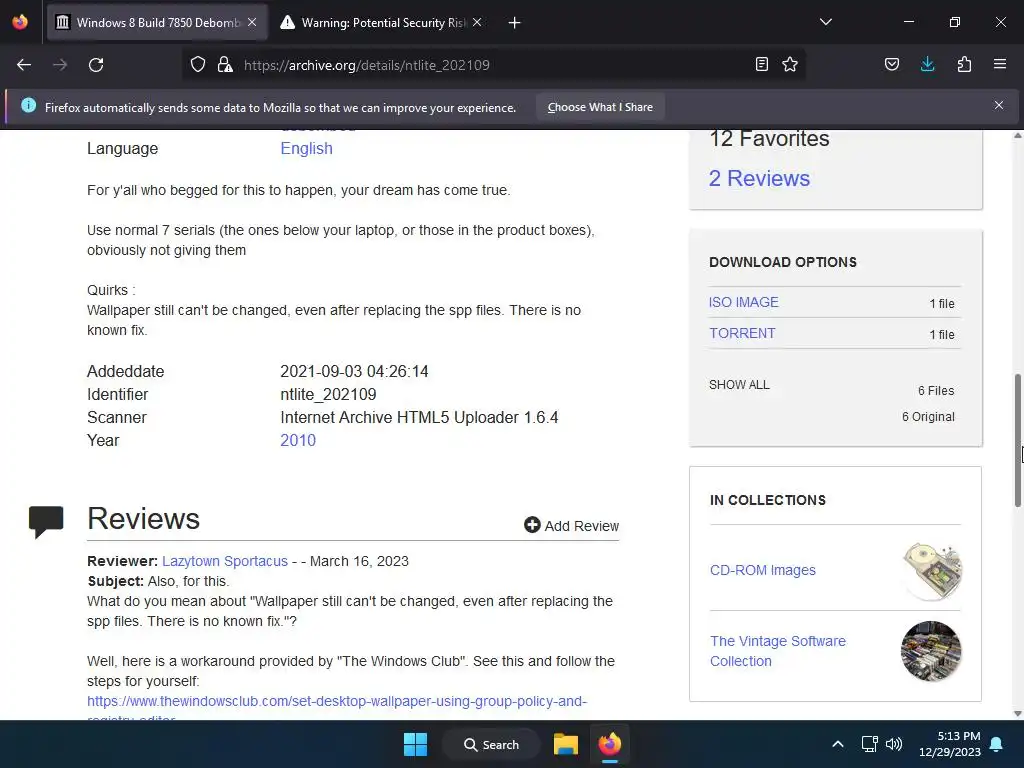The image size is (1024, 768).
Task: Click Firefox icon in taskbar
Action: coord(610,744)
